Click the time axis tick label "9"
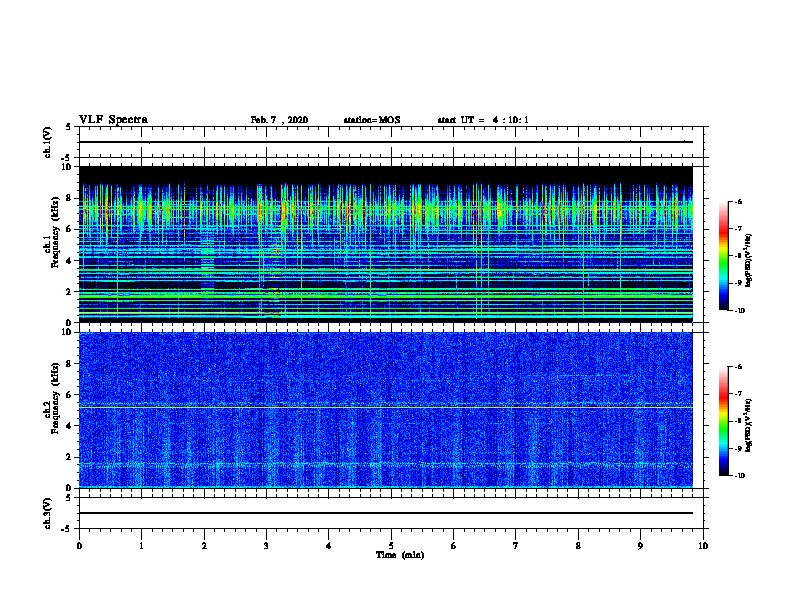The width and height of the screenshot is (792, 612). [x=640, y=546]
